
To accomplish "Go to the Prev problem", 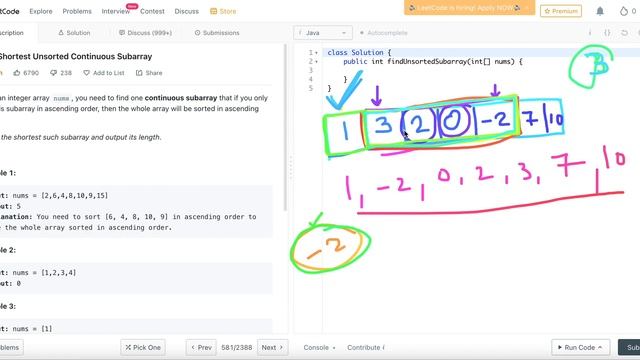I will tap(201, 347).
